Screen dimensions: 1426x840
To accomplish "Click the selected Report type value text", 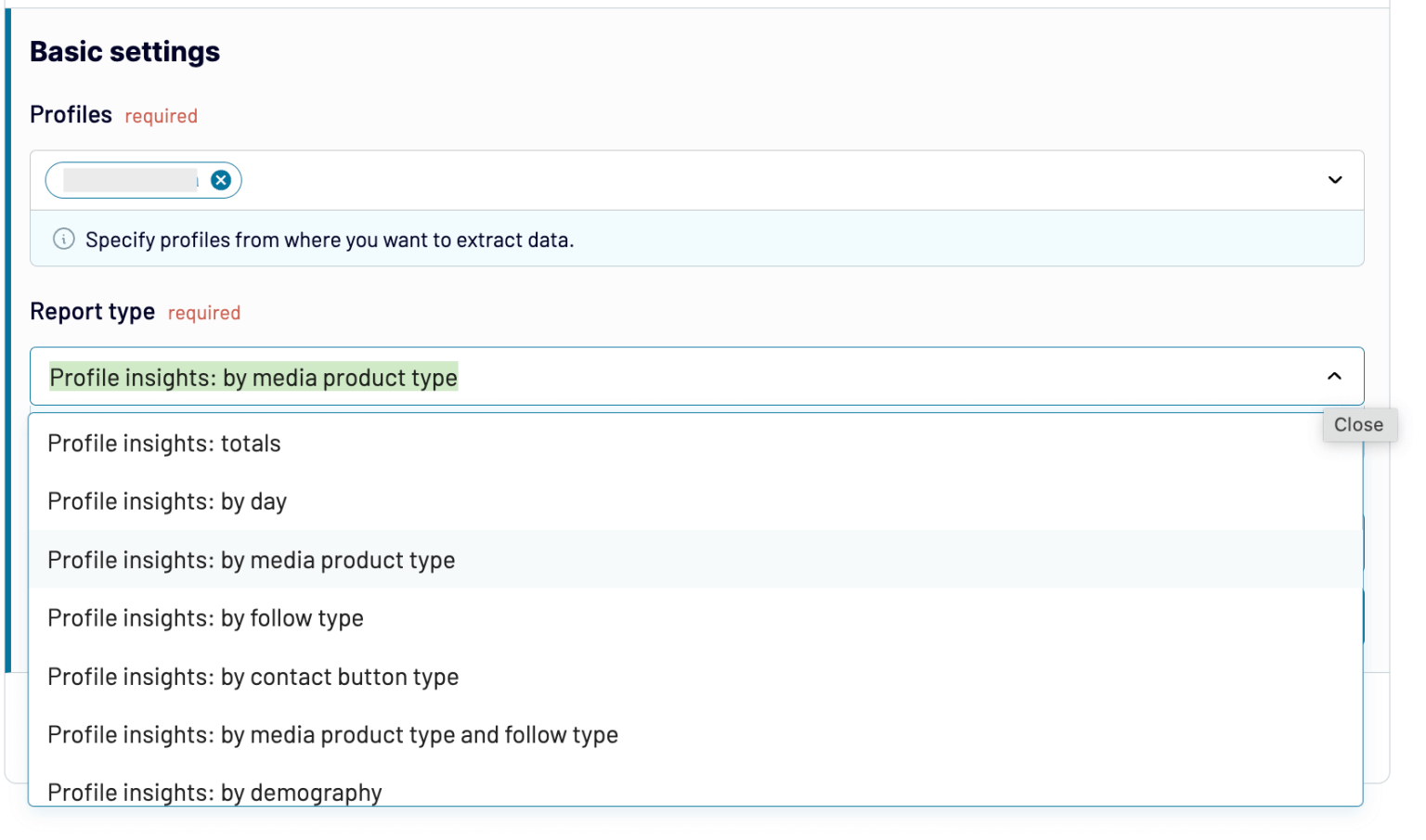I will pos(253,378).
